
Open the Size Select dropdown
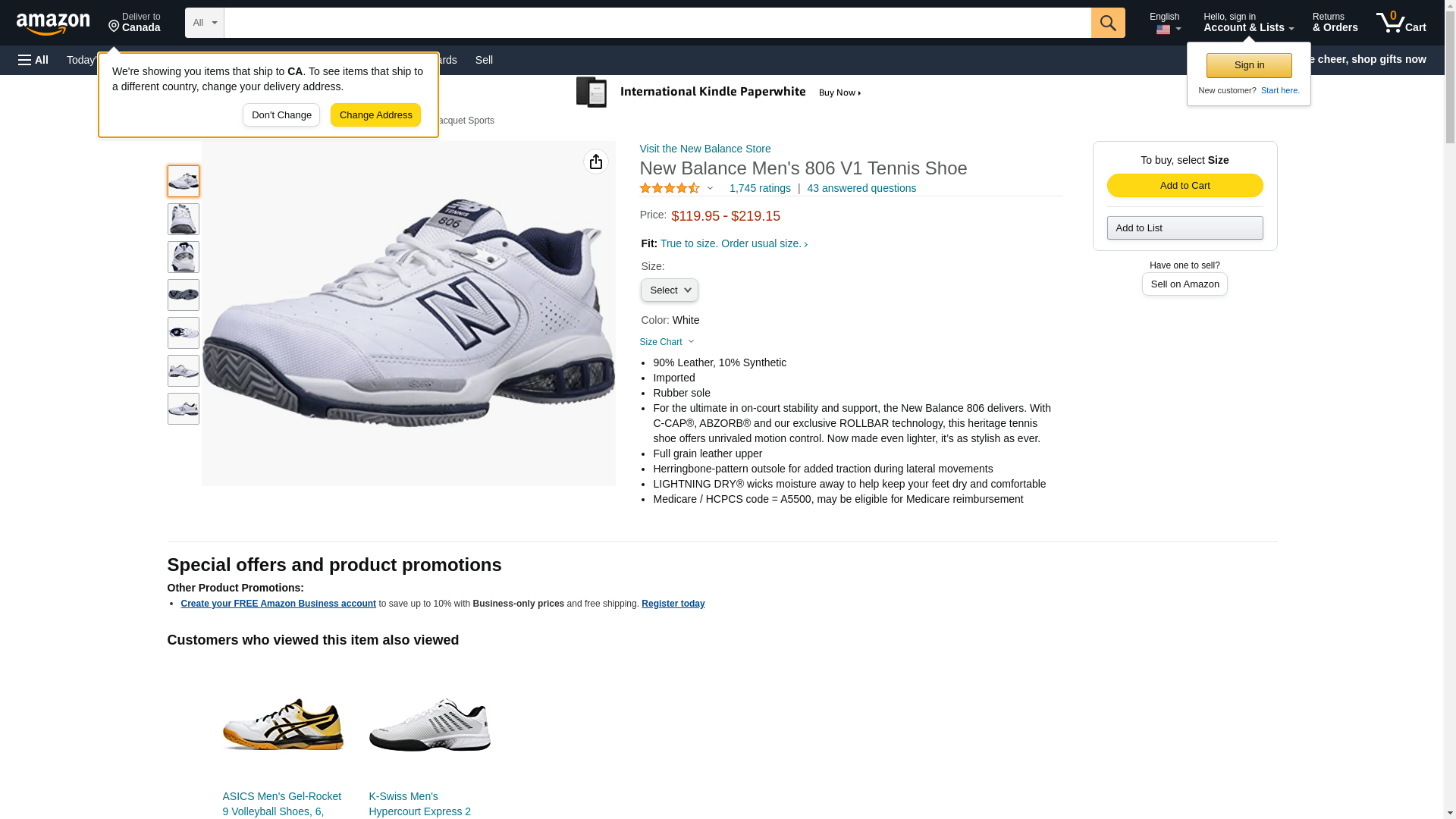[x=669, y=290]
